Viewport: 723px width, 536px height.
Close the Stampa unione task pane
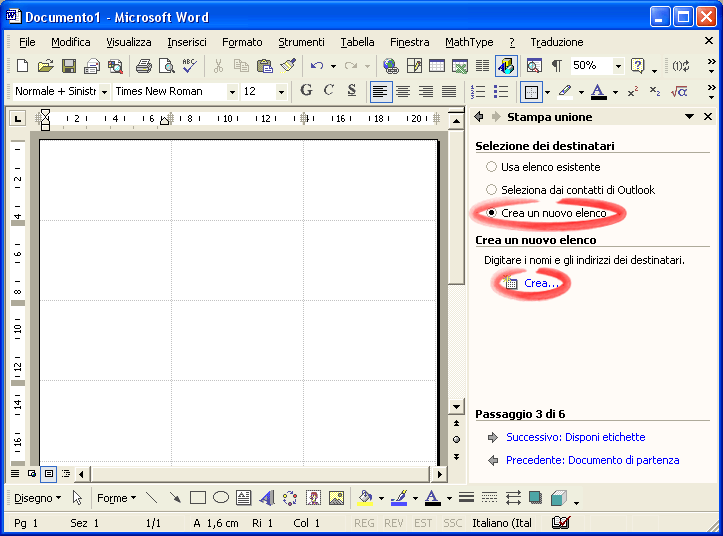tap(708, 117)
